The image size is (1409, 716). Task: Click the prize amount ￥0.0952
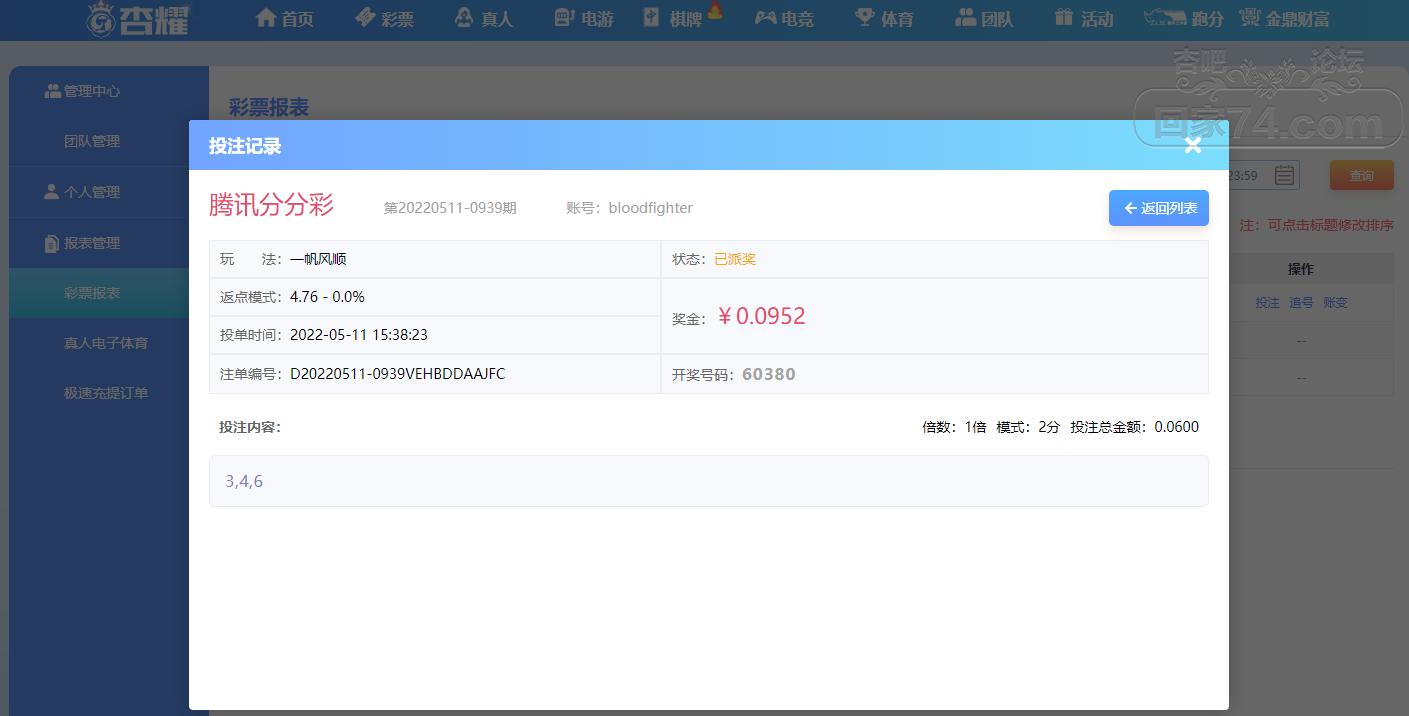[761, 316]
